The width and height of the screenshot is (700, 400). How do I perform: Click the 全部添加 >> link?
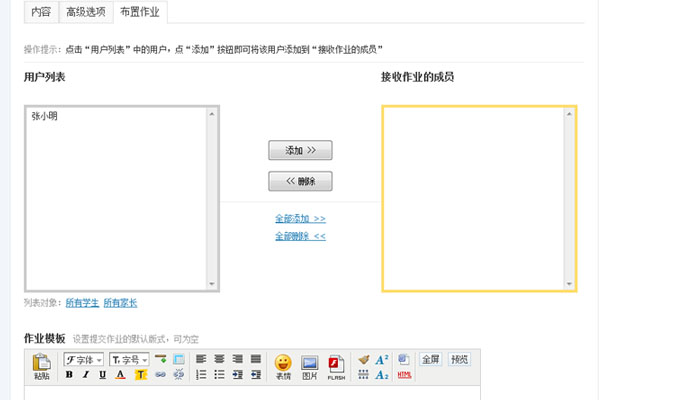pos(300,218)
